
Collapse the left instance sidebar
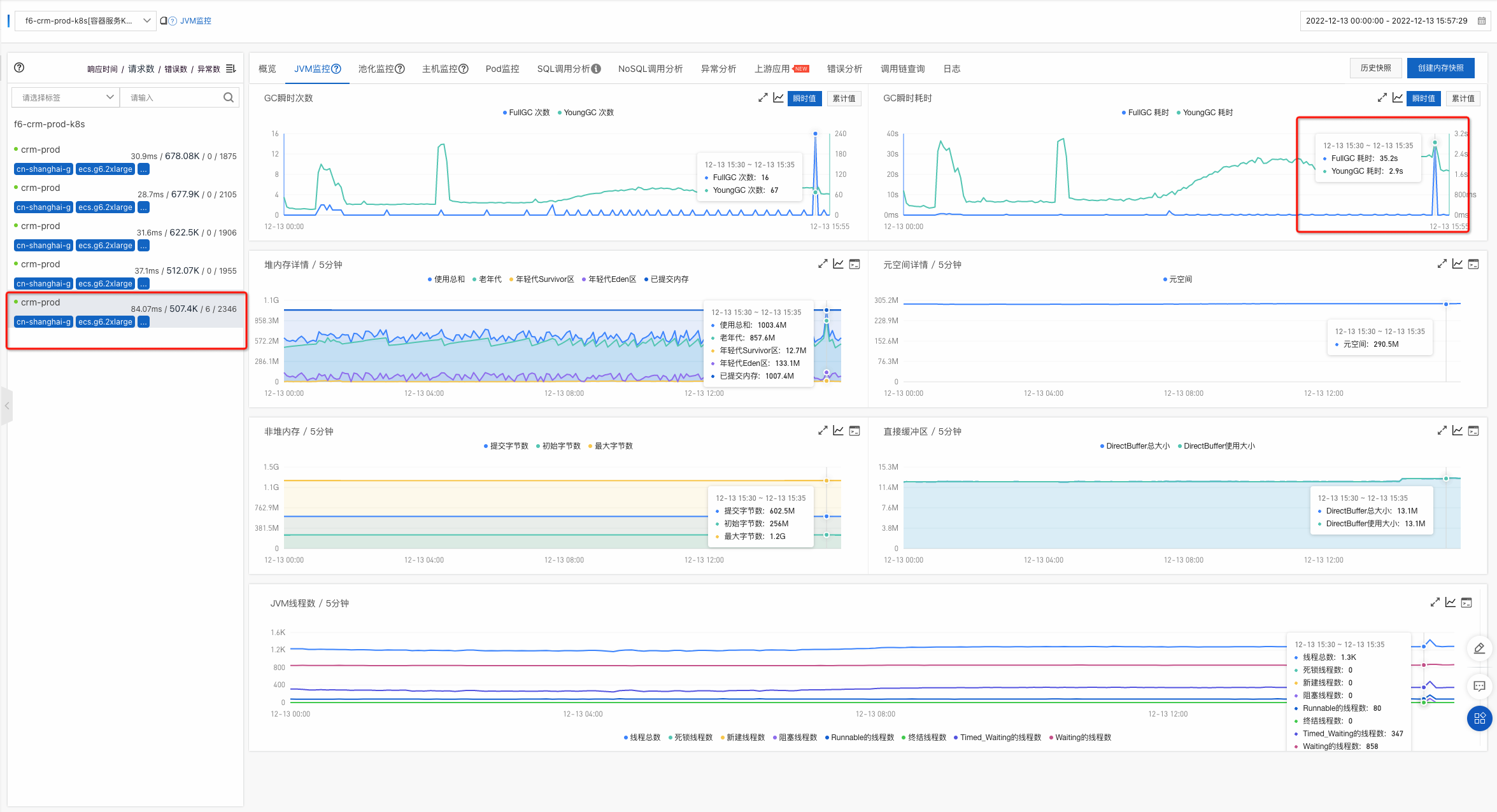[x=7, y=405]
